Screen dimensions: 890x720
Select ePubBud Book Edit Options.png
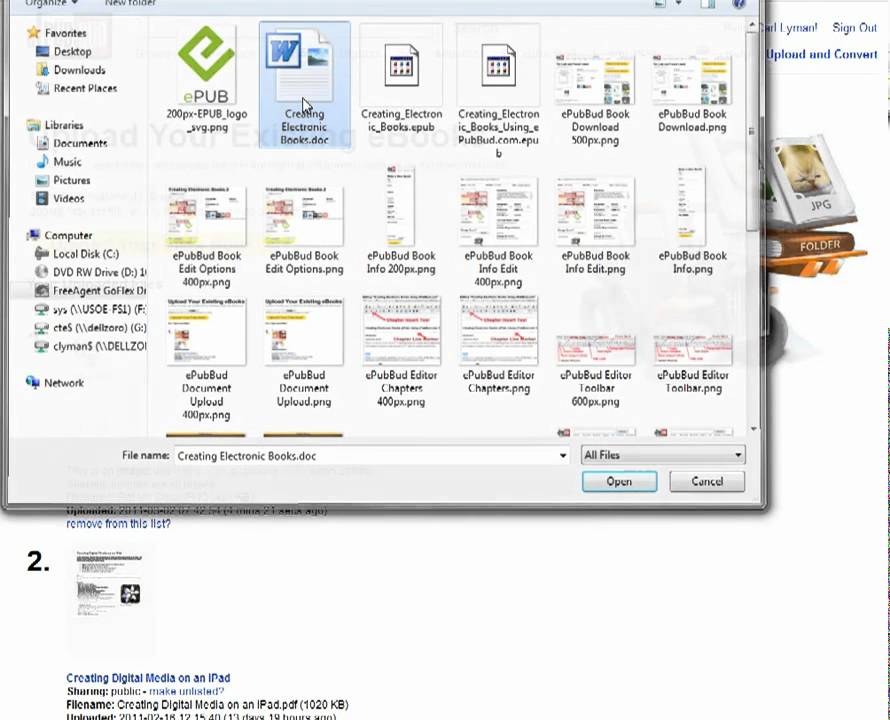tap(304, 231)
